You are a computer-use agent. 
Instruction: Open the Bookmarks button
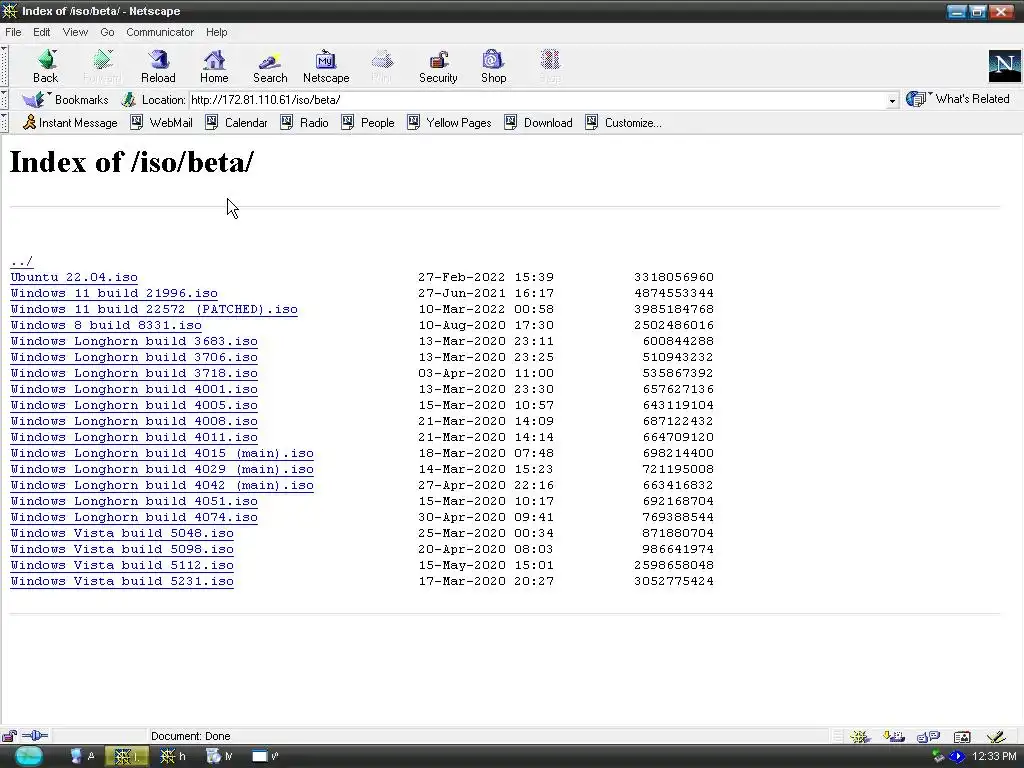[65, 100]
